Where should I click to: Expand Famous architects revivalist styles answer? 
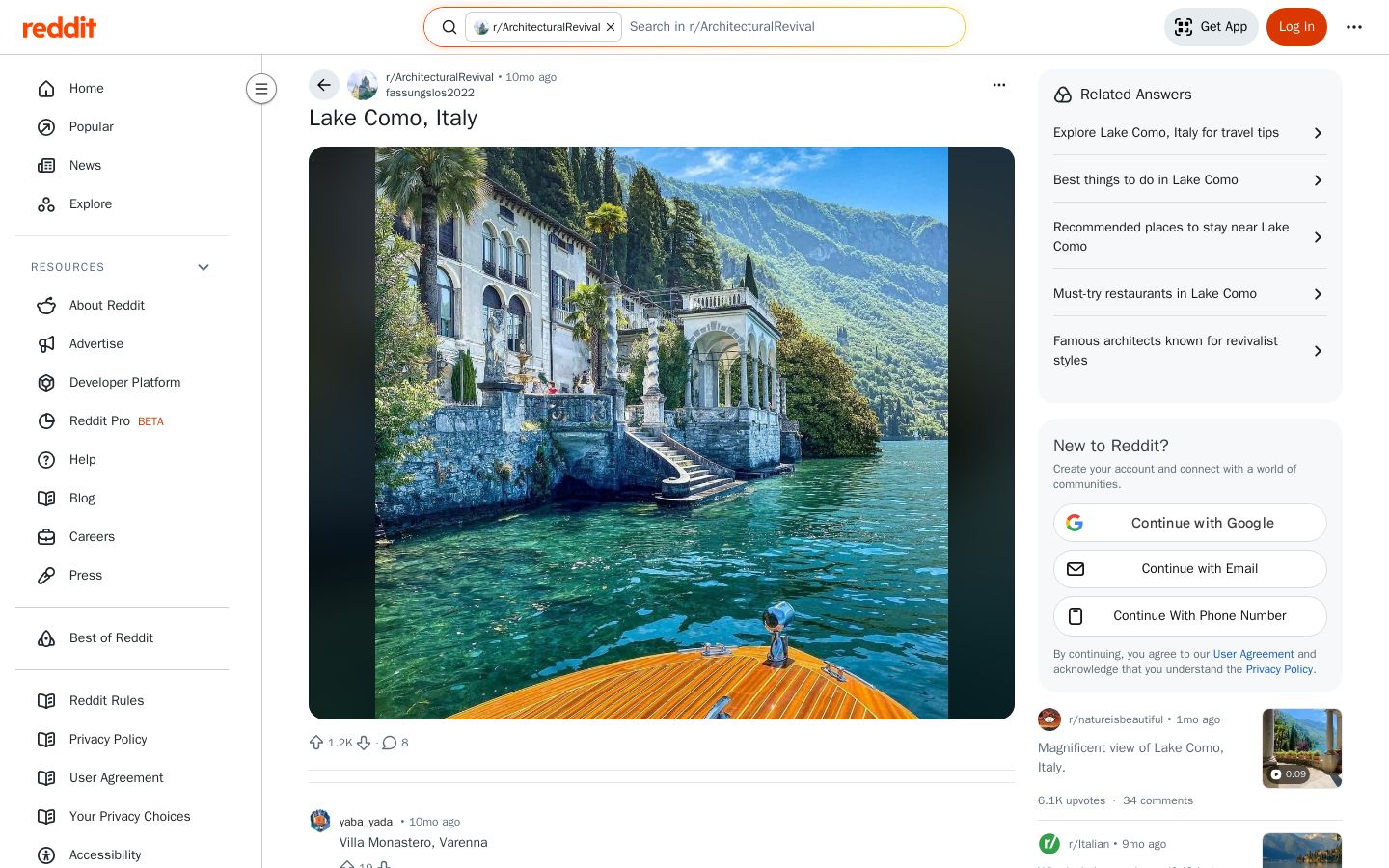tap(1190, 351)
